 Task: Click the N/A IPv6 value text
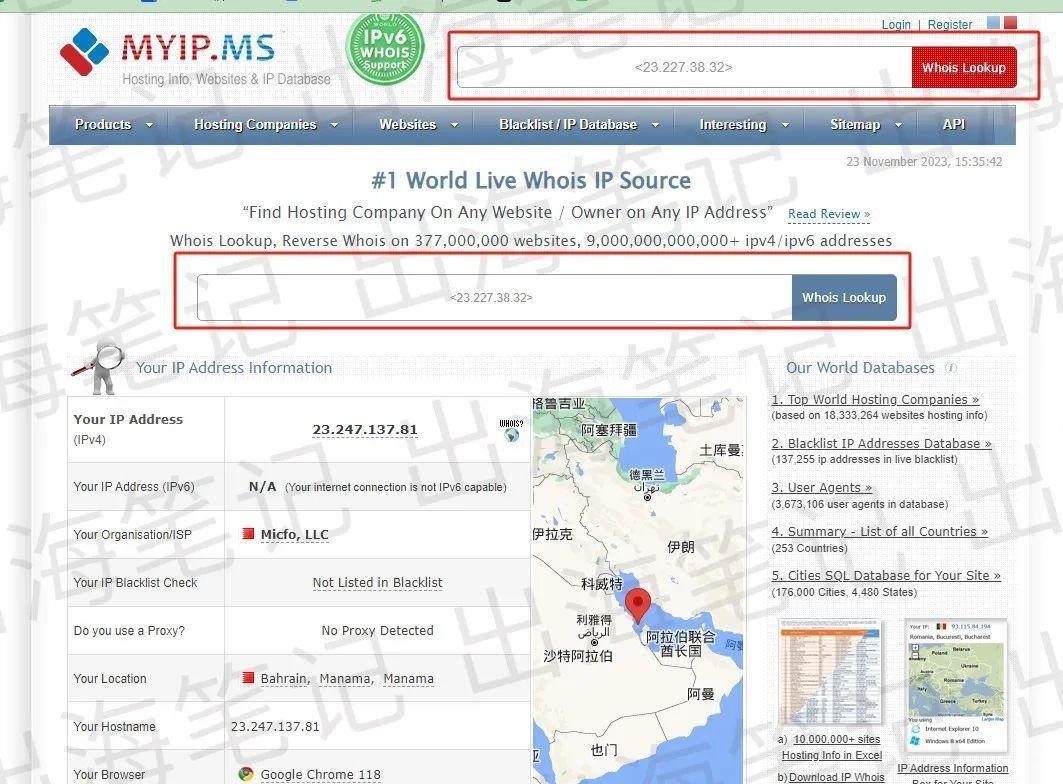[x=262, y=486]
